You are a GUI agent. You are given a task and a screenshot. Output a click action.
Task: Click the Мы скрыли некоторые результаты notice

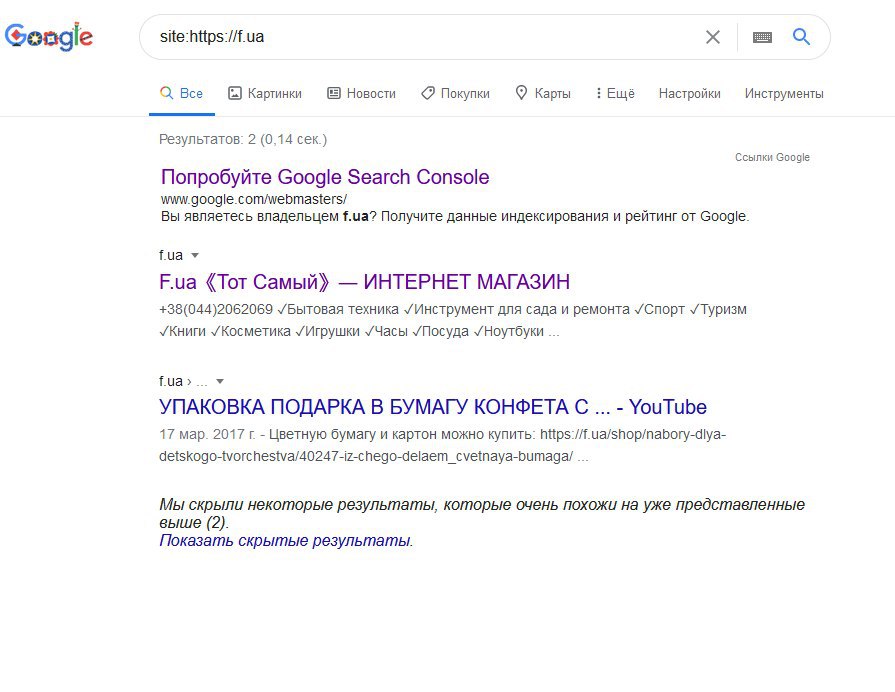point(482,513)
